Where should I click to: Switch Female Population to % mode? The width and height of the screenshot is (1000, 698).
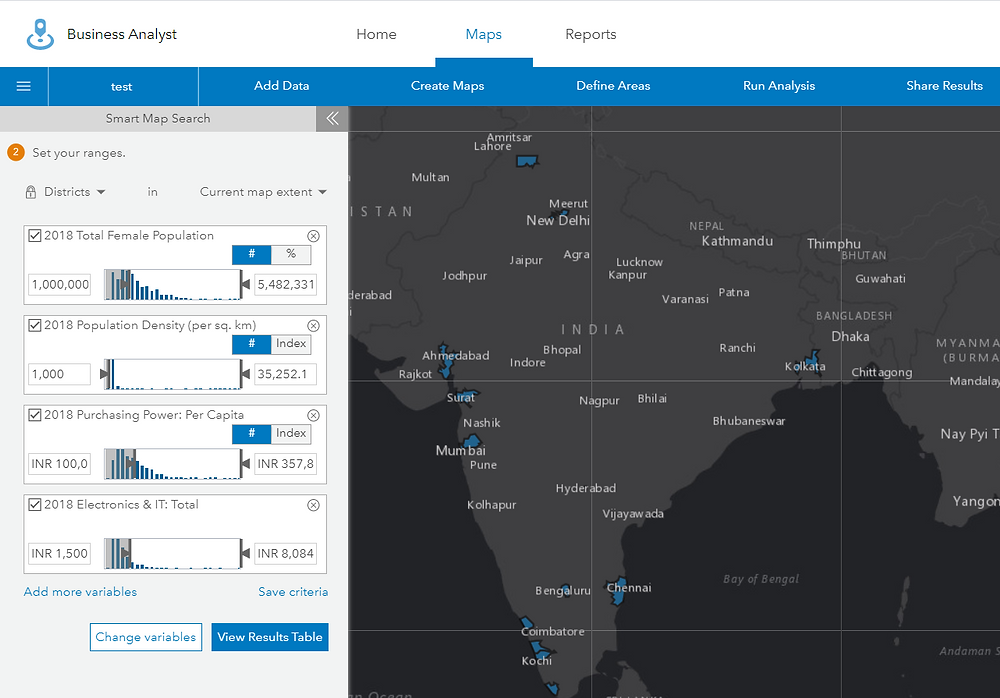[x=291, y=254]
